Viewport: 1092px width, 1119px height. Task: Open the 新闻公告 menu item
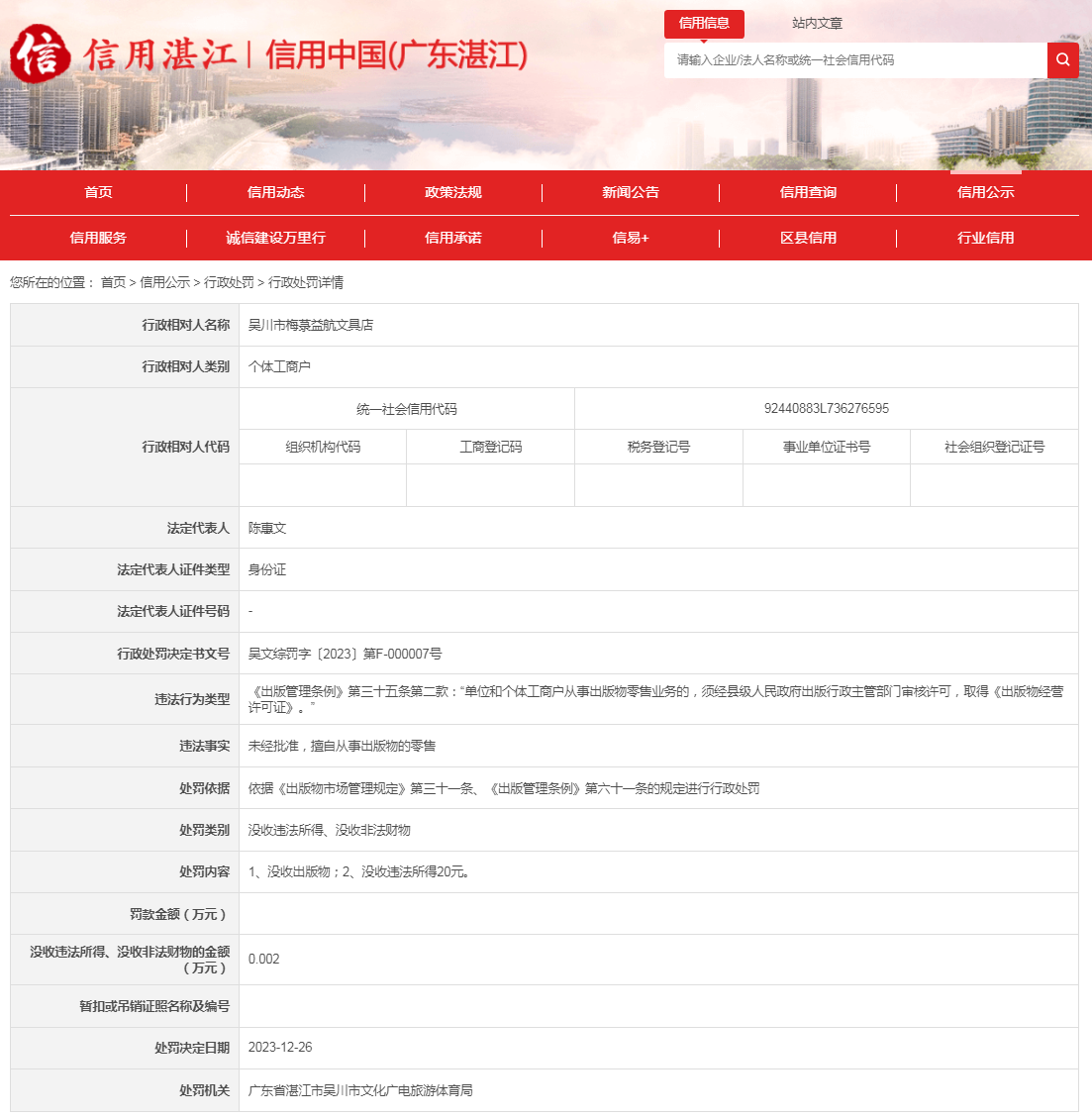pyautogui.click(x=631, y=193)
